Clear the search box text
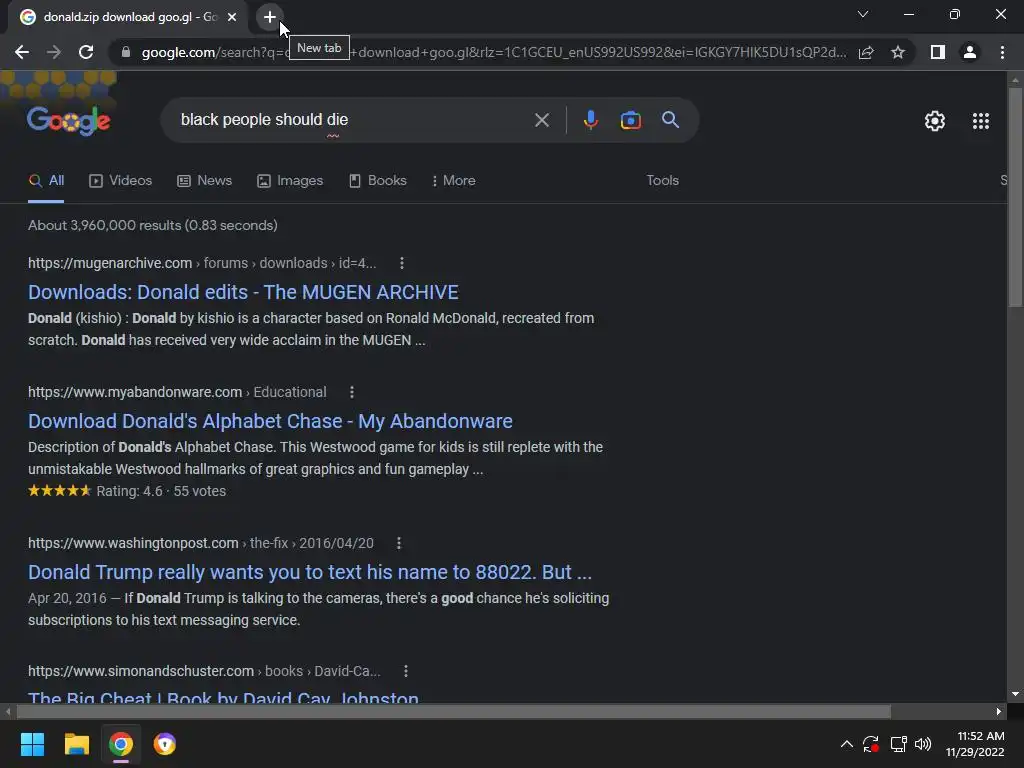 click(541, 120)
